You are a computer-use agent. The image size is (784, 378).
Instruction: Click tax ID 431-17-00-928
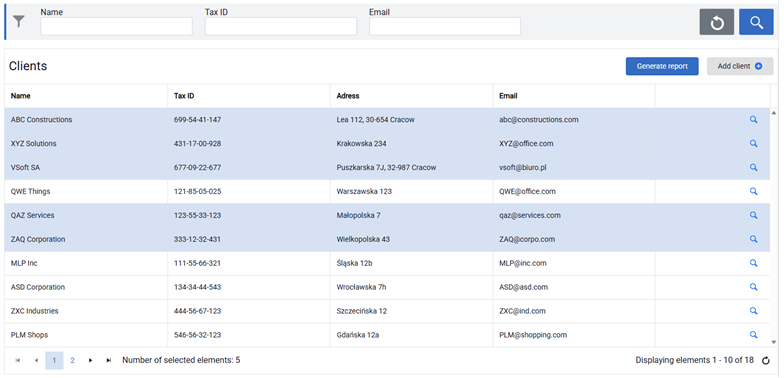[x=198, y=144]
